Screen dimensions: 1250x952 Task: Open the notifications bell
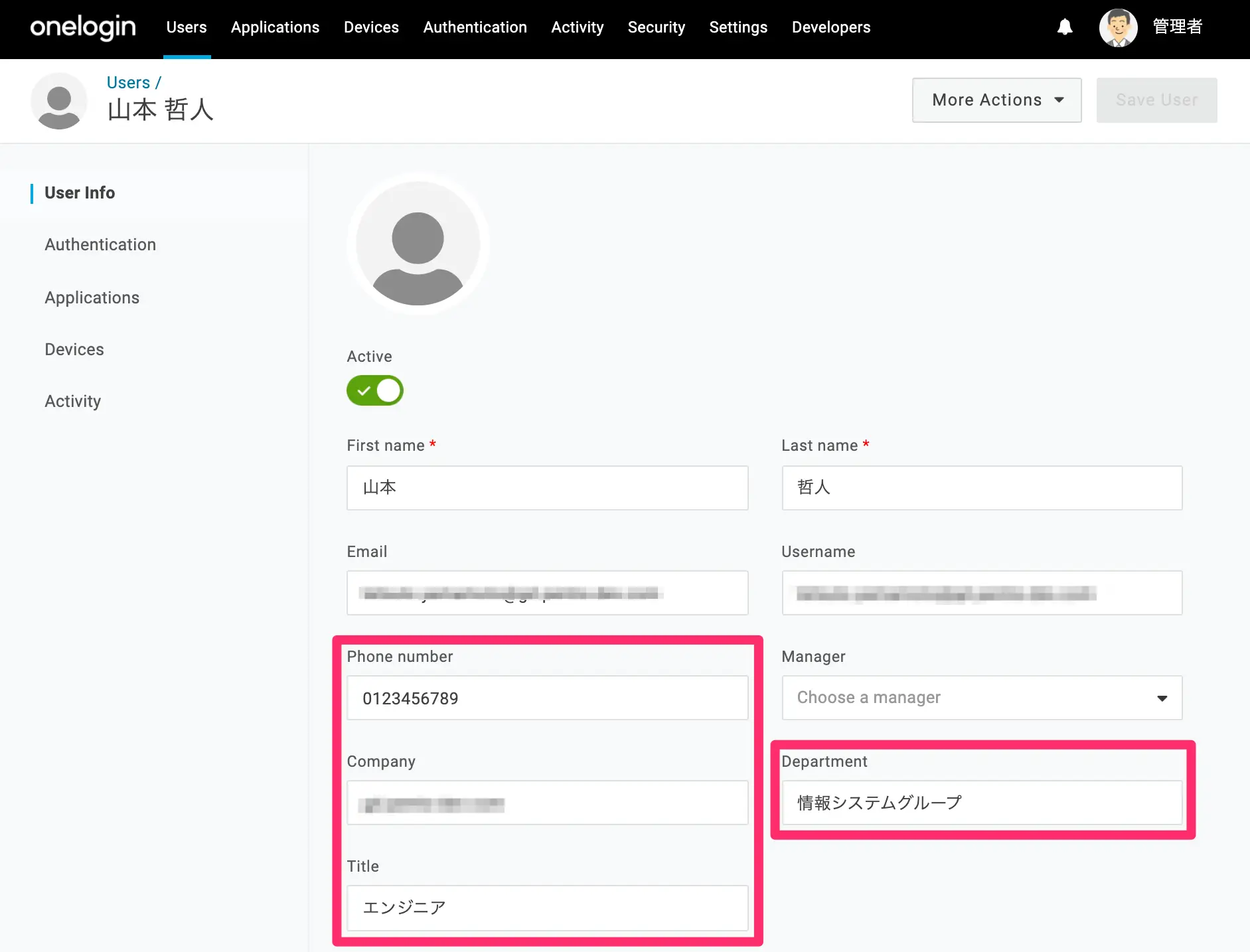pos(1065,27)
